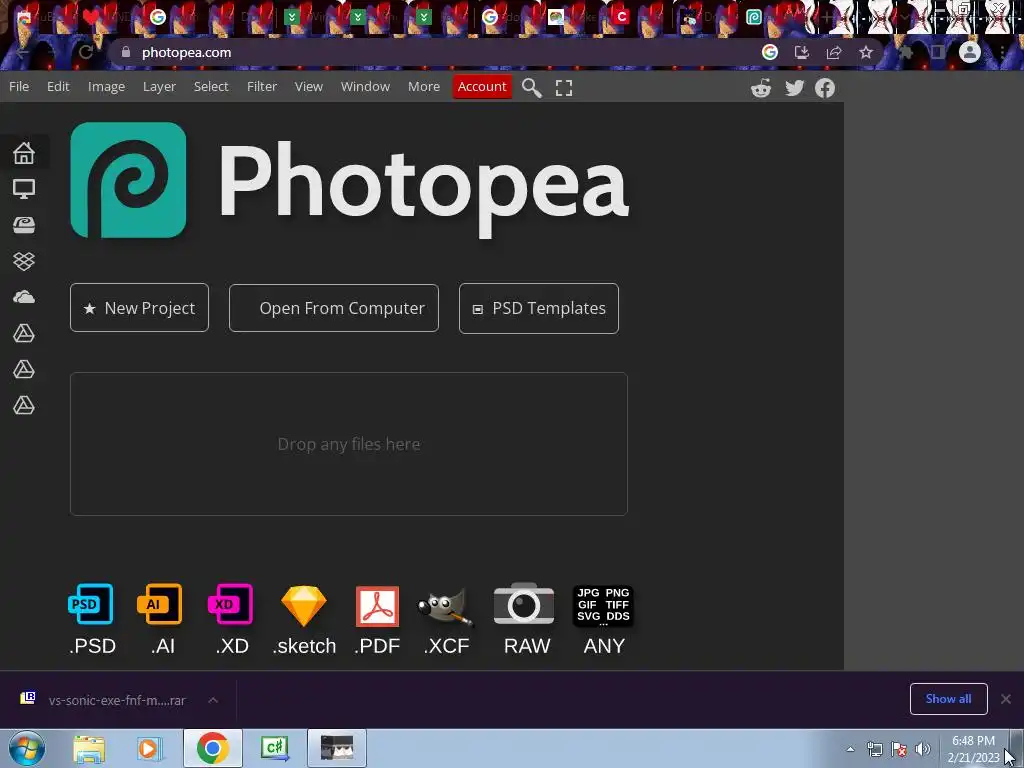
Task: Click Open From Computer button
Action: coord(334,308)
